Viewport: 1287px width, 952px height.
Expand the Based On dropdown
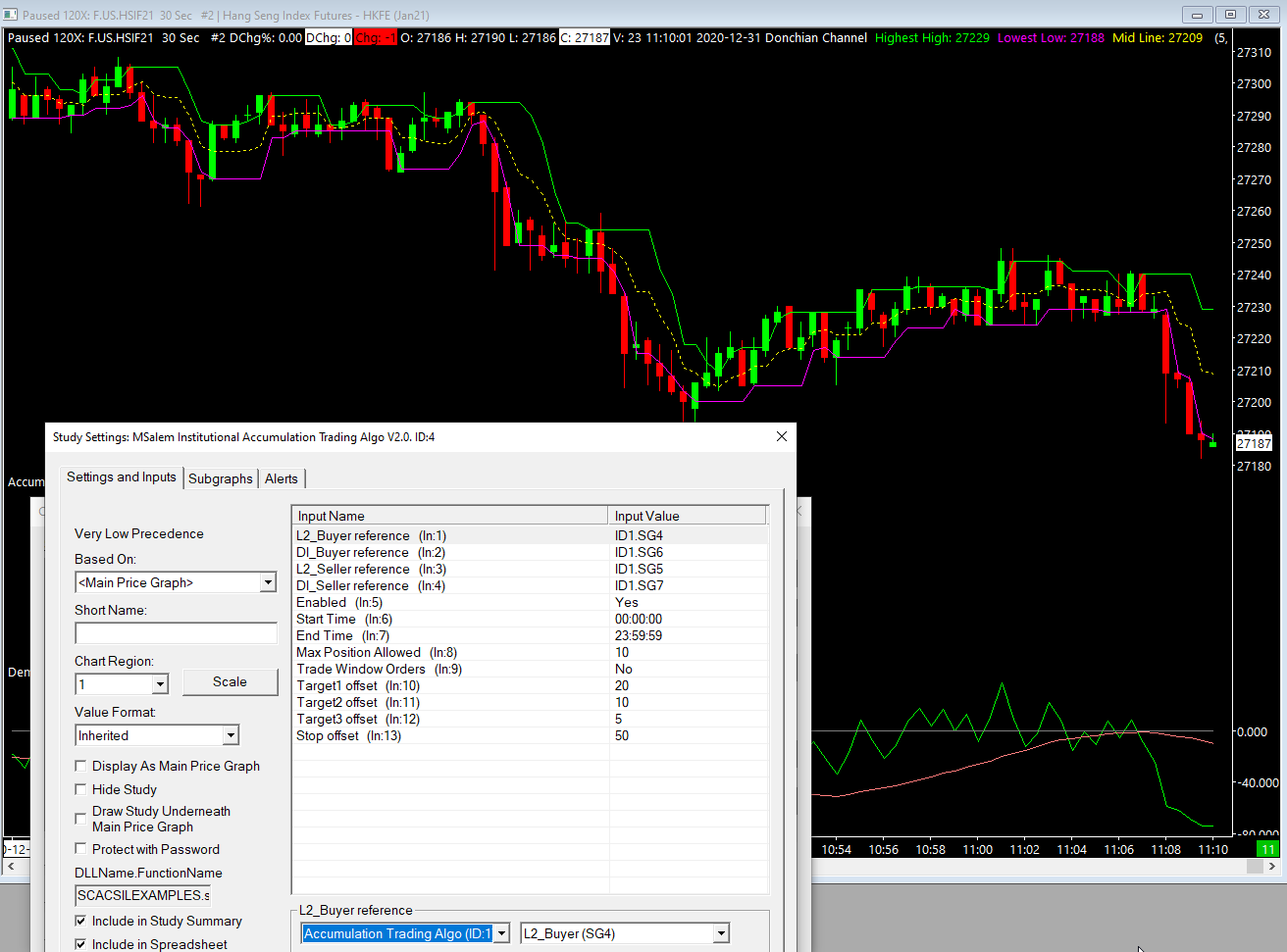(x=268, y=582)
